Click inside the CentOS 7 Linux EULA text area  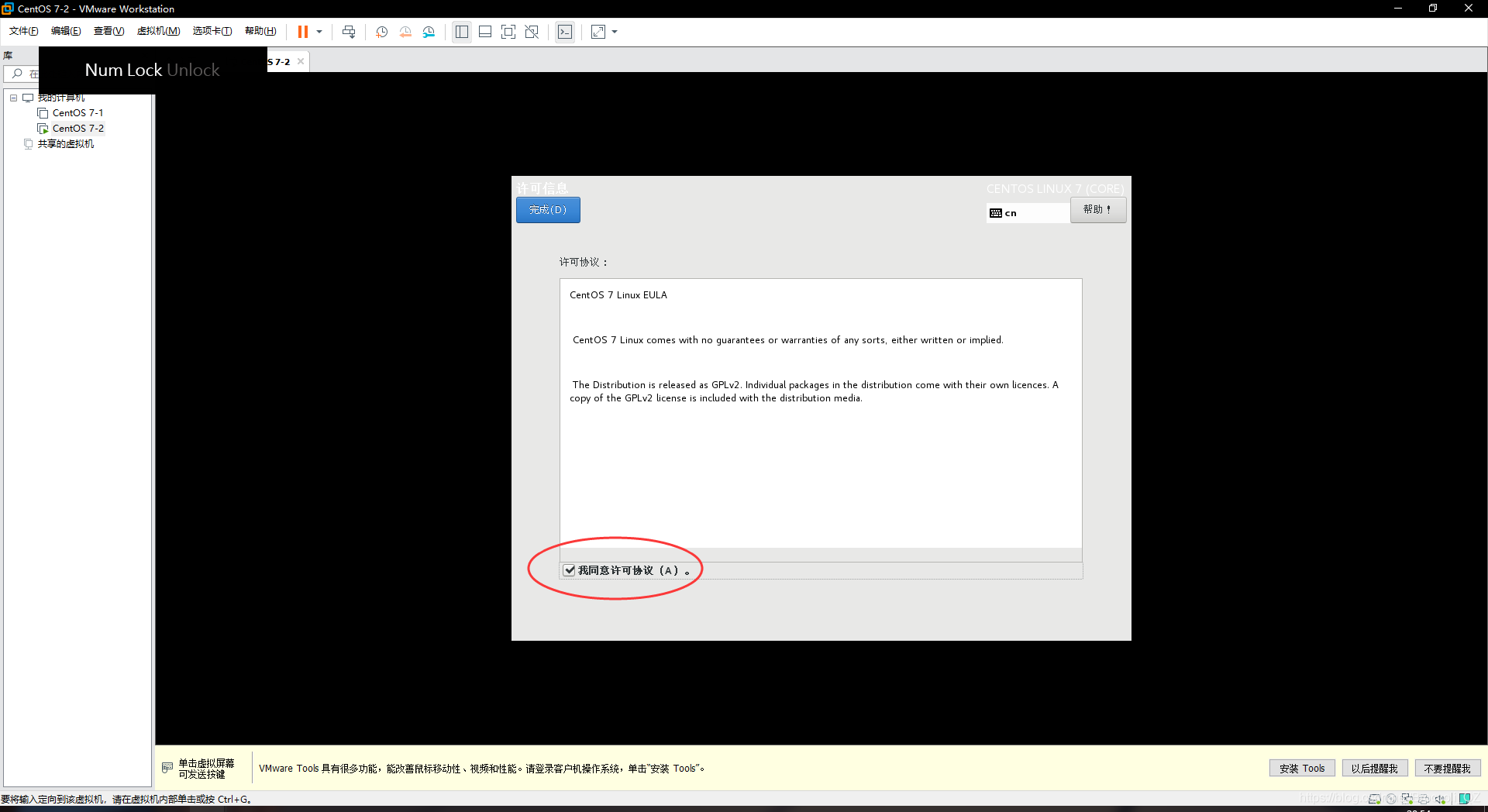821,413
